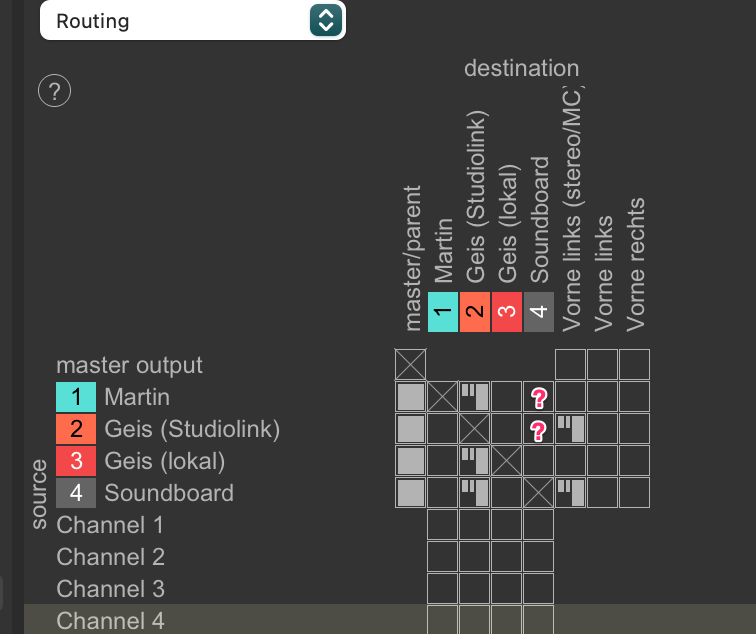Screen dimensions: 756x634
Task: Open the Routing view dropdown
Action: click(x=192, y=20)
